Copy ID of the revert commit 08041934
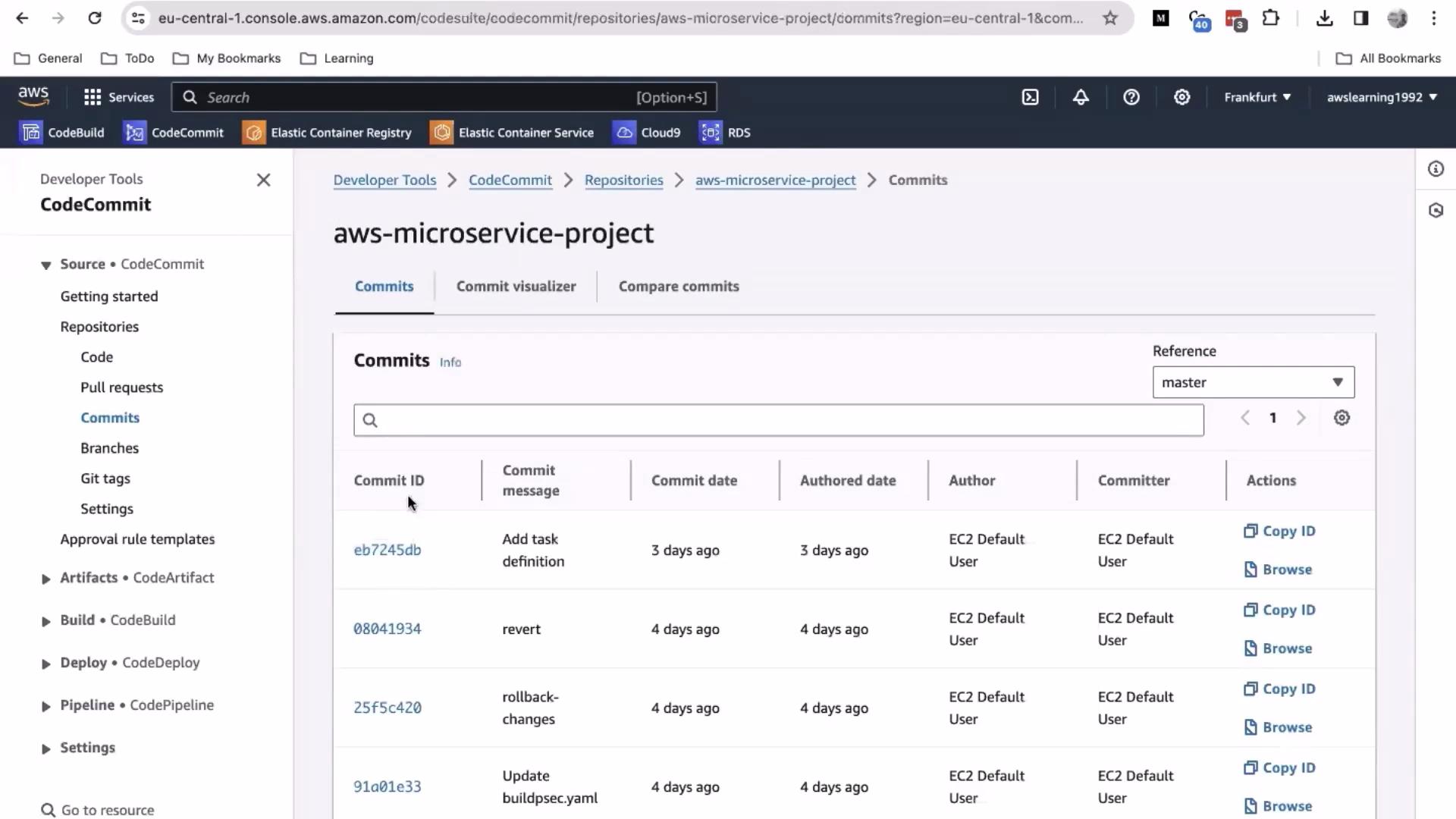This screenshot has width=1456, height=819. pyautogui.click(x=1279, y=610)
